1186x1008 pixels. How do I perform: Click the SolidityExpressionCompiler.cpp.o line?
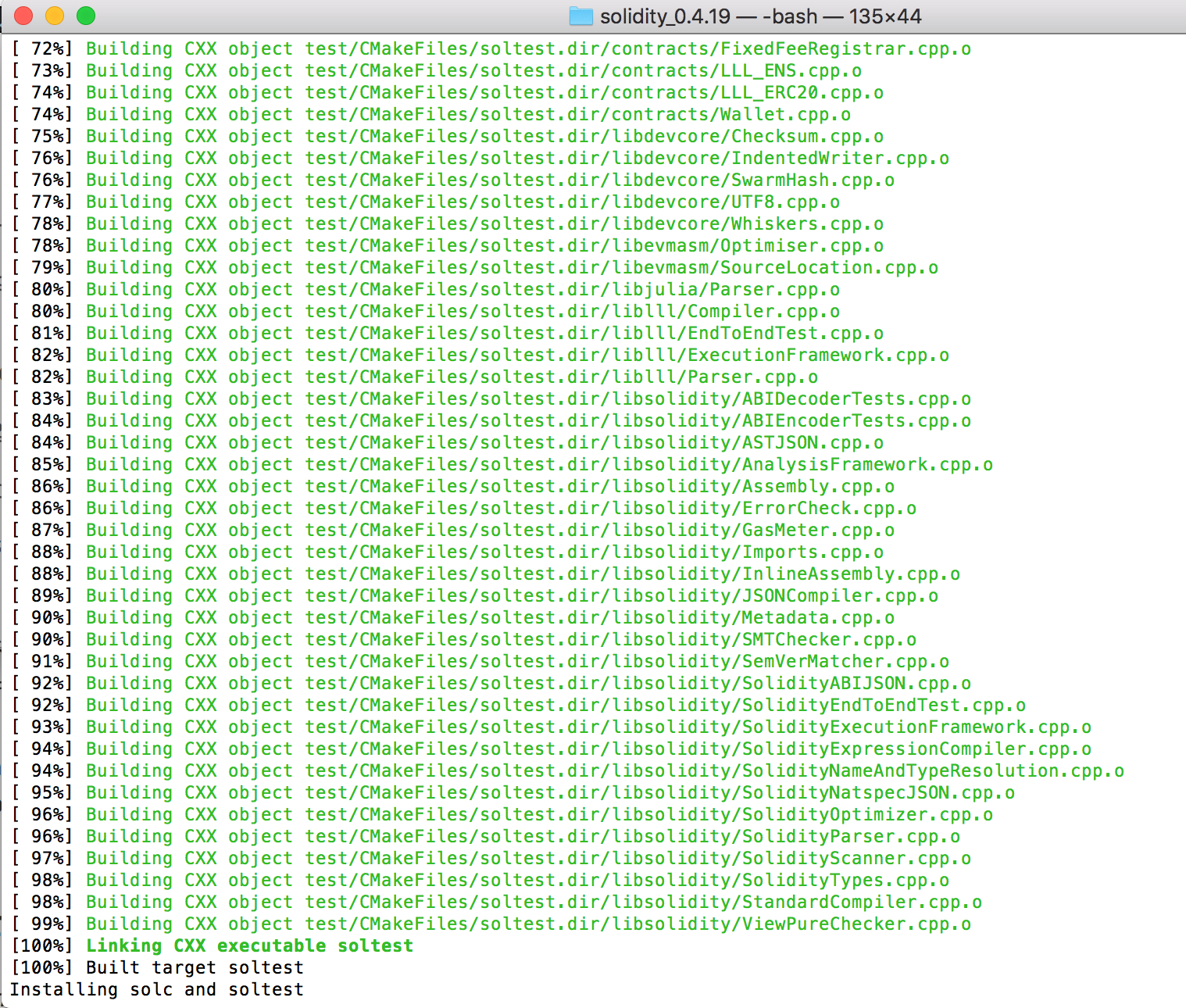(551, 749)
